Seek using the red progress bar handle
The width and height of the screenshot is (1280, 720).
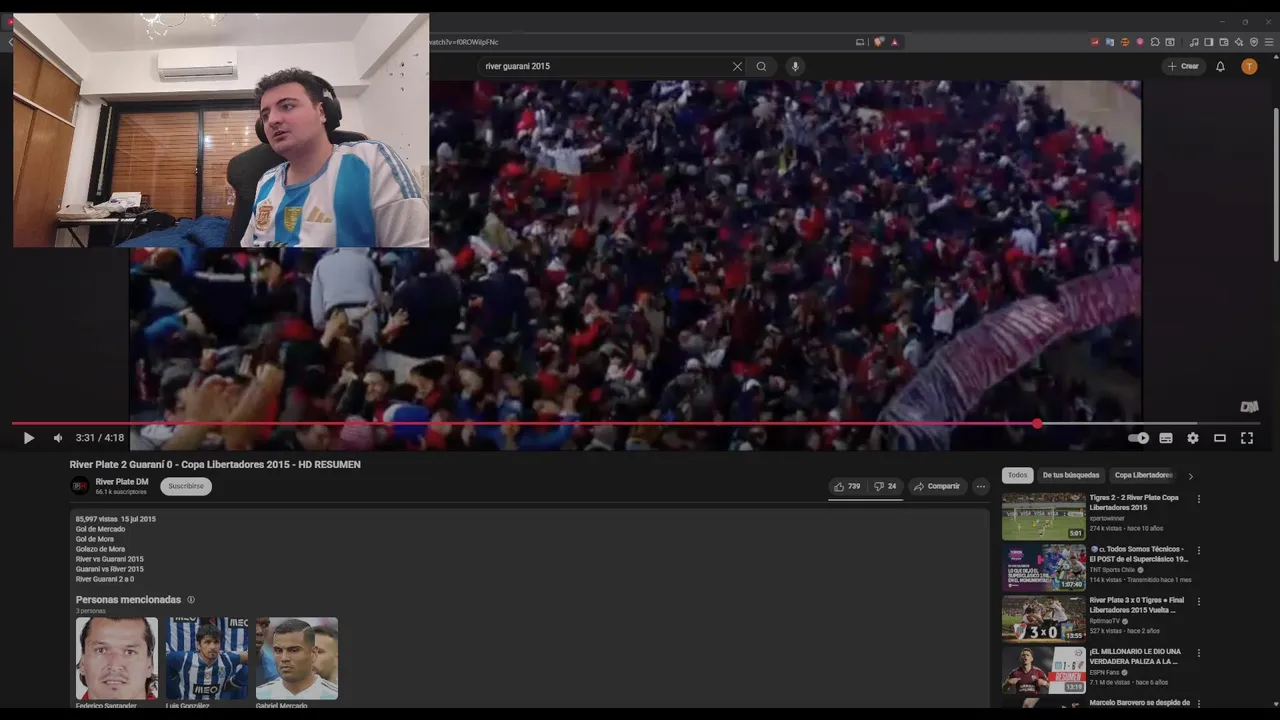pyautogui.click(x=1038, y=424)
